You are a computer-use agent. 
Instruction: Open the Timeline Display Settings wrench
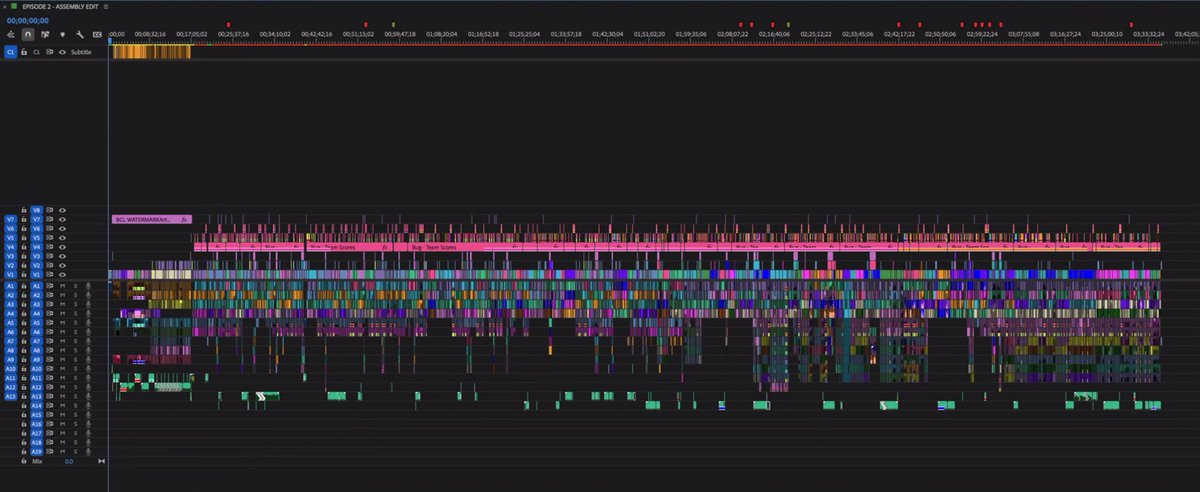79,34
